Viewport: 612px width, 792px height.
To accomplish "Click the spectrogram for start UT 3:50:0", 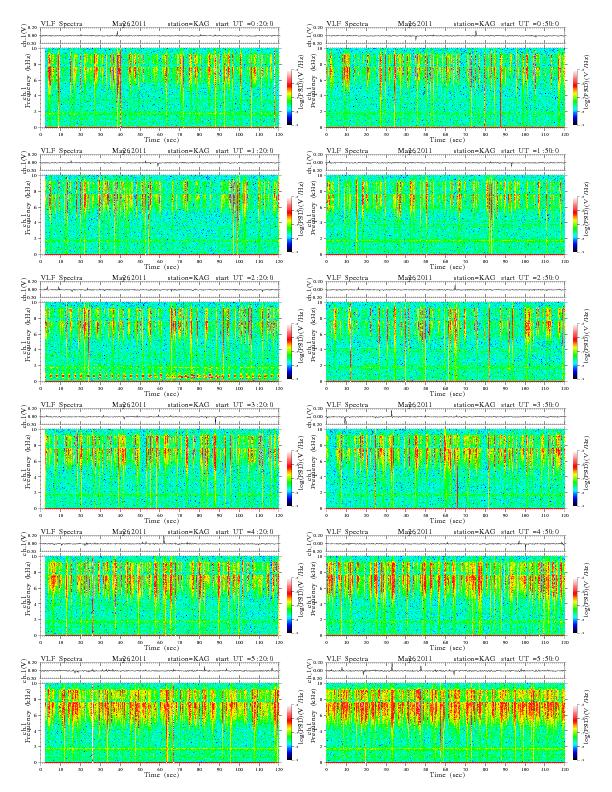I will coord(445,469).
